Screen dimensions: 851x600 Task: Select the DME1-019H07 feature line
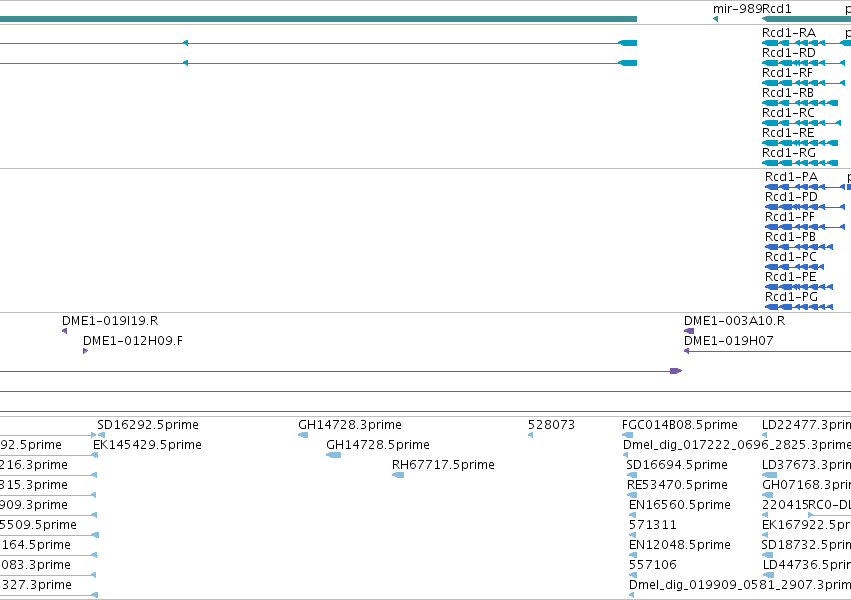coord(767,351)
